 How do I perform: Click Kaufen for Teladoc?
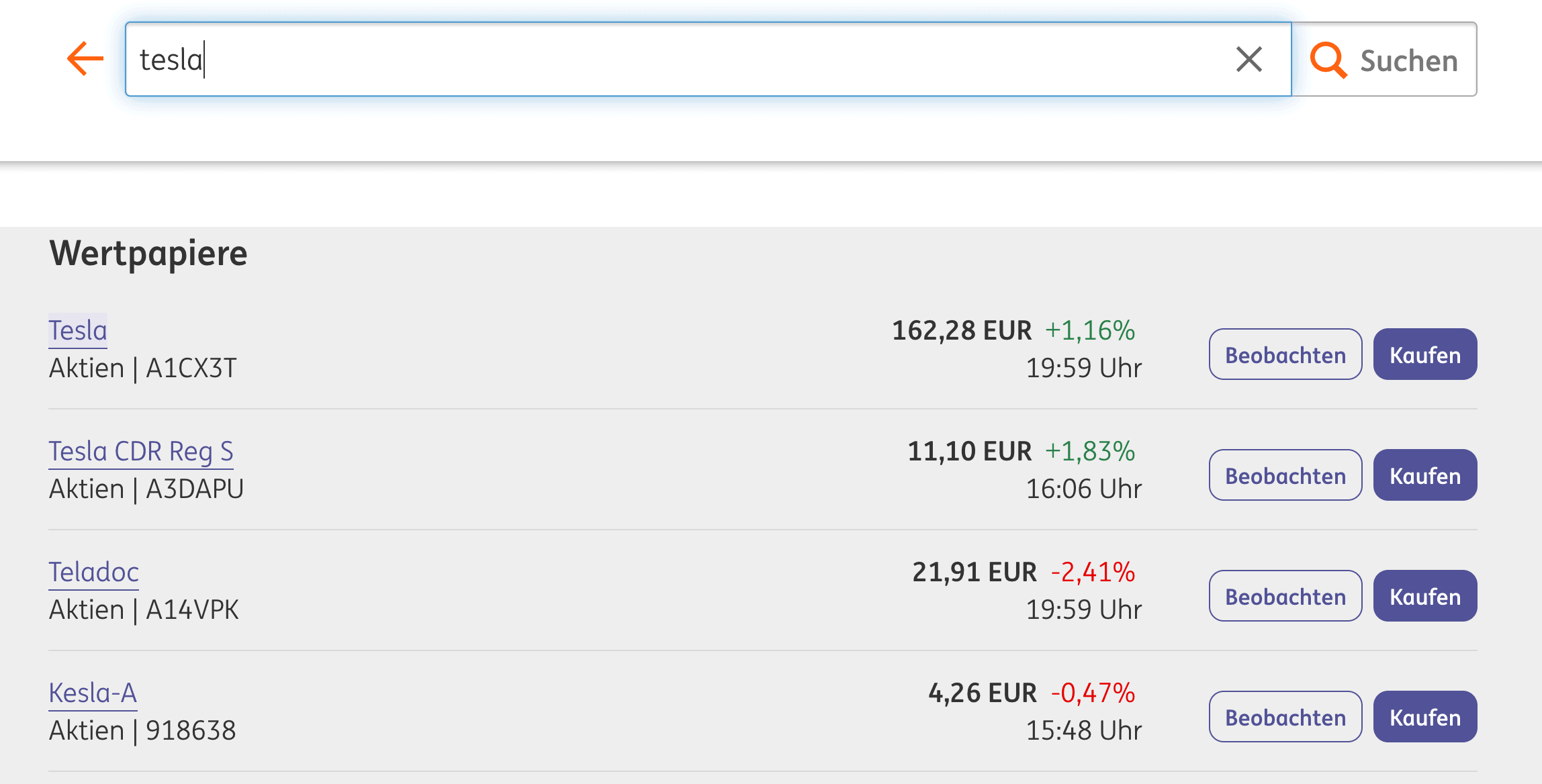[x=1424, y=596]
